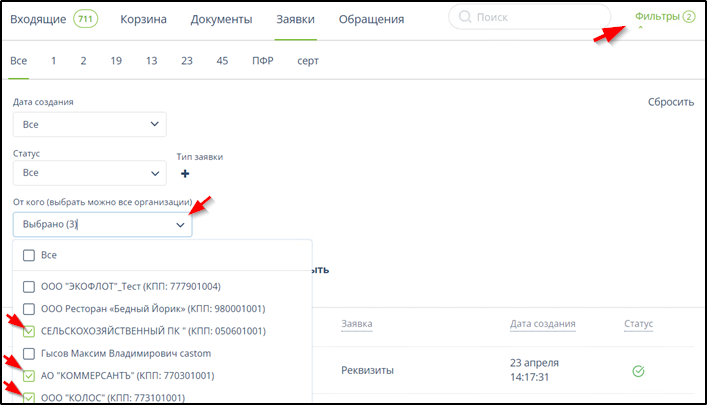Select ООО Ресторан «Бедный Йорик» checkbox
Screen dimensions: 707x405
pos(28,308)
